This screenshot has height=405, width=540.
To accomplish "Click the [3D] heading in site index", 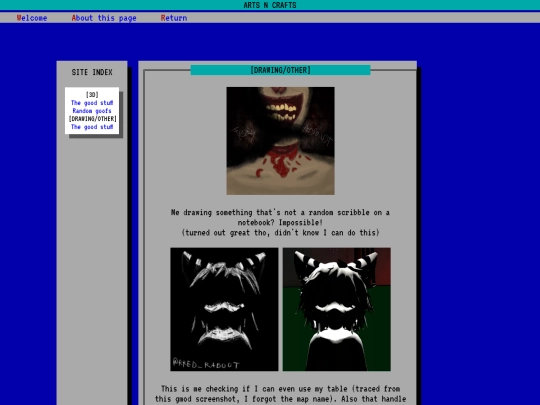I will coord(92,95).
